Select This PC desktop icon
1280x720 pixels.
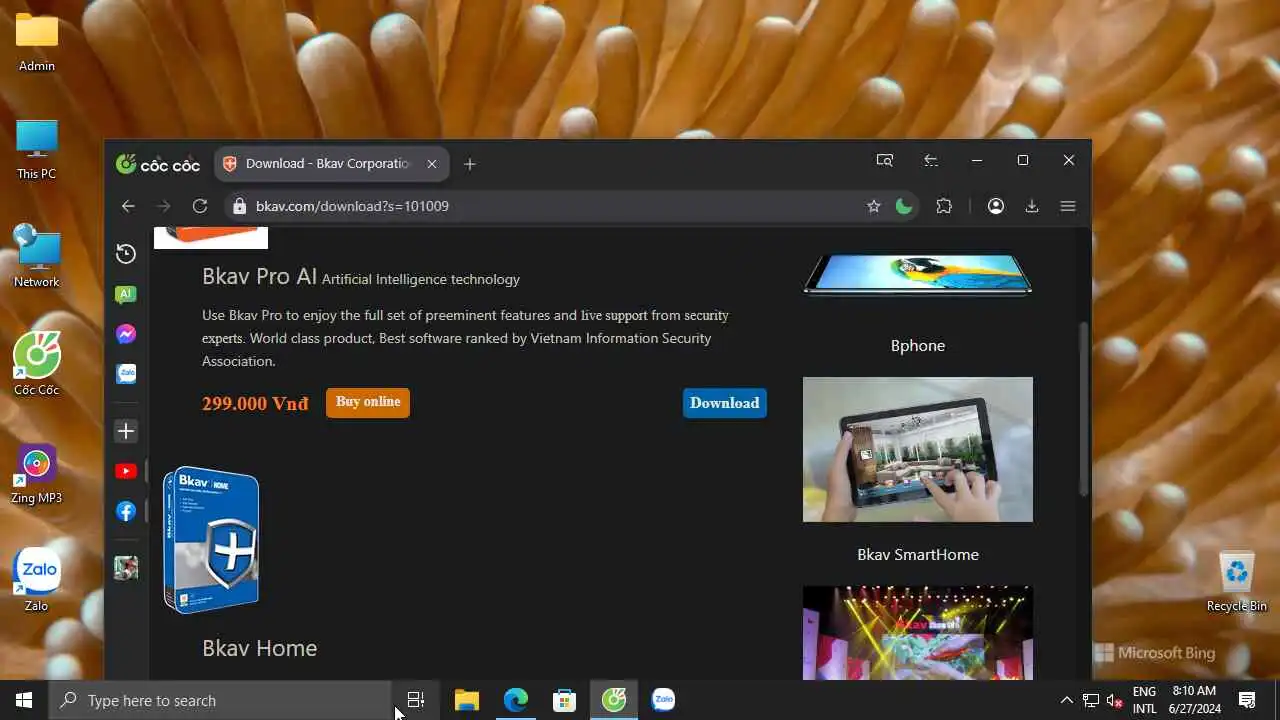37,150
